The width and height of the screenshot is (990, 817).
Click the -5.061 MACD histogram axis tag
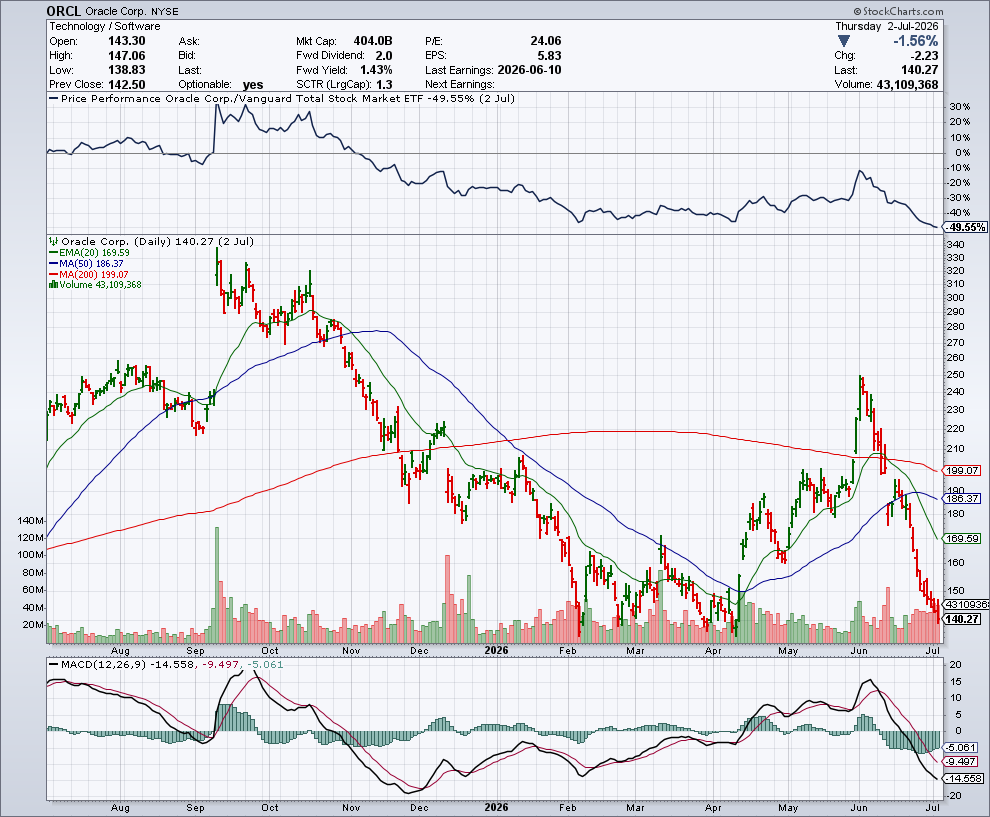960,748
